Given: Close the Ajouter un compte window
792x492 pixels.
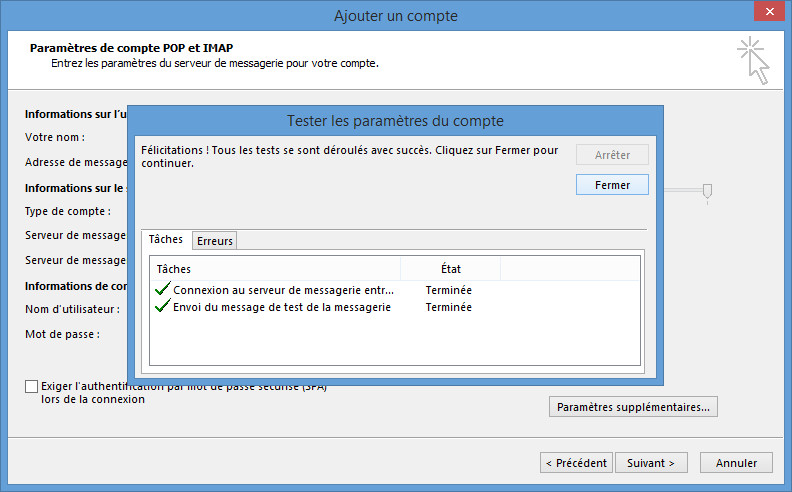Looking at the screenshot, I should click(767, 14).
